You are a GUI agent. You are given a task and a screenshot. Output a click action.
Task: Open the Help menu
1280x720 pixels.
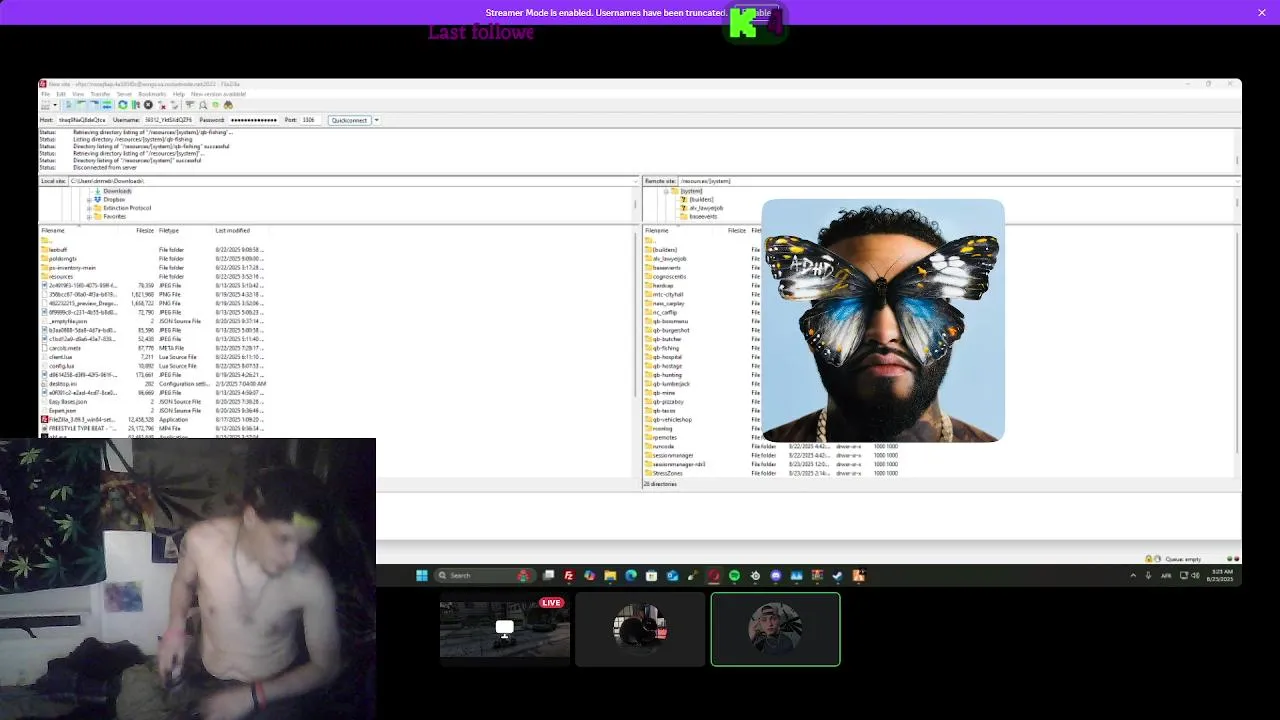(178, 94)
